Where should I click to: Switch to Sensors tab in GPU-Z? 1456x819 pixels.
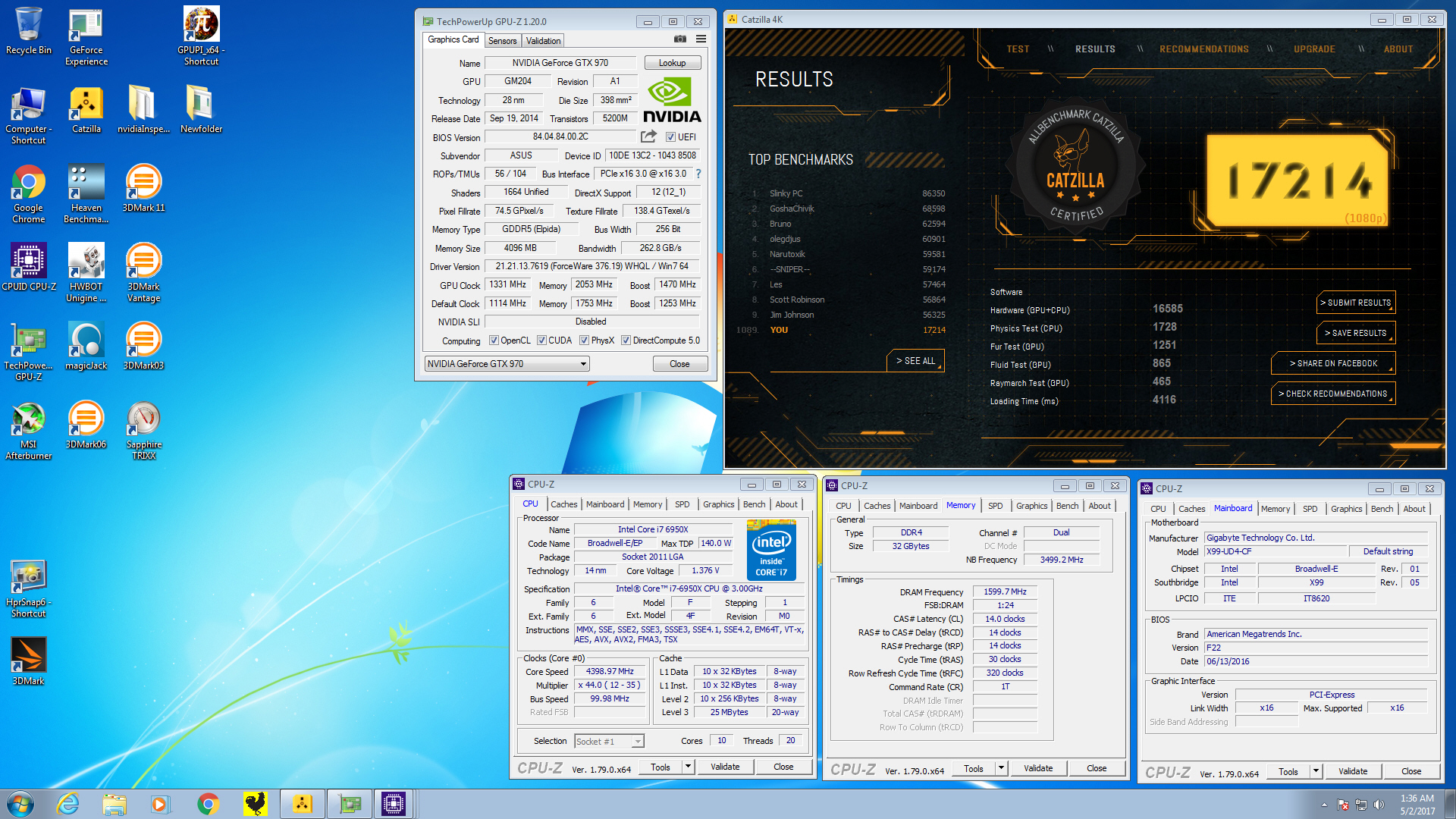click(x=502, y=41)
